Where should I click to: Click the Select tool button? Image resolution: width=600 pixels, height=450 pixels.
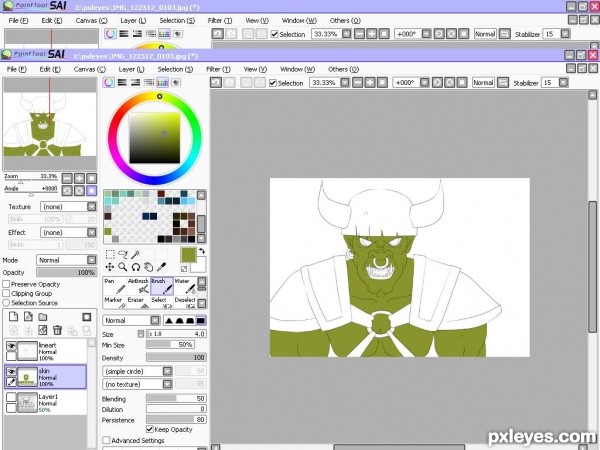tap(161, 302)
